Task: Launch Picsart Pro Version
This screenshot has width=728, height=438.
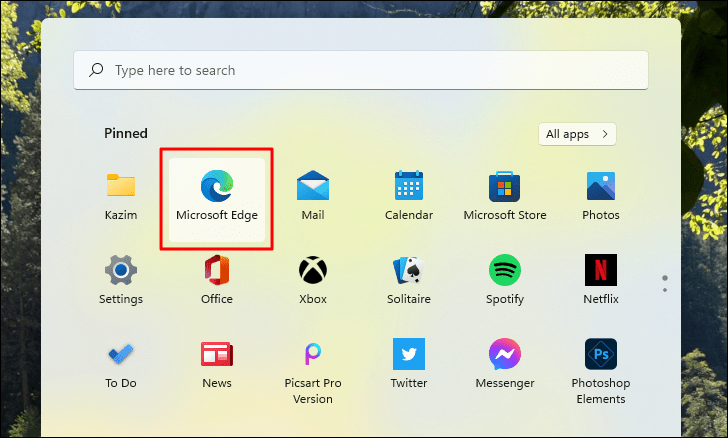Action: (313, 373)
